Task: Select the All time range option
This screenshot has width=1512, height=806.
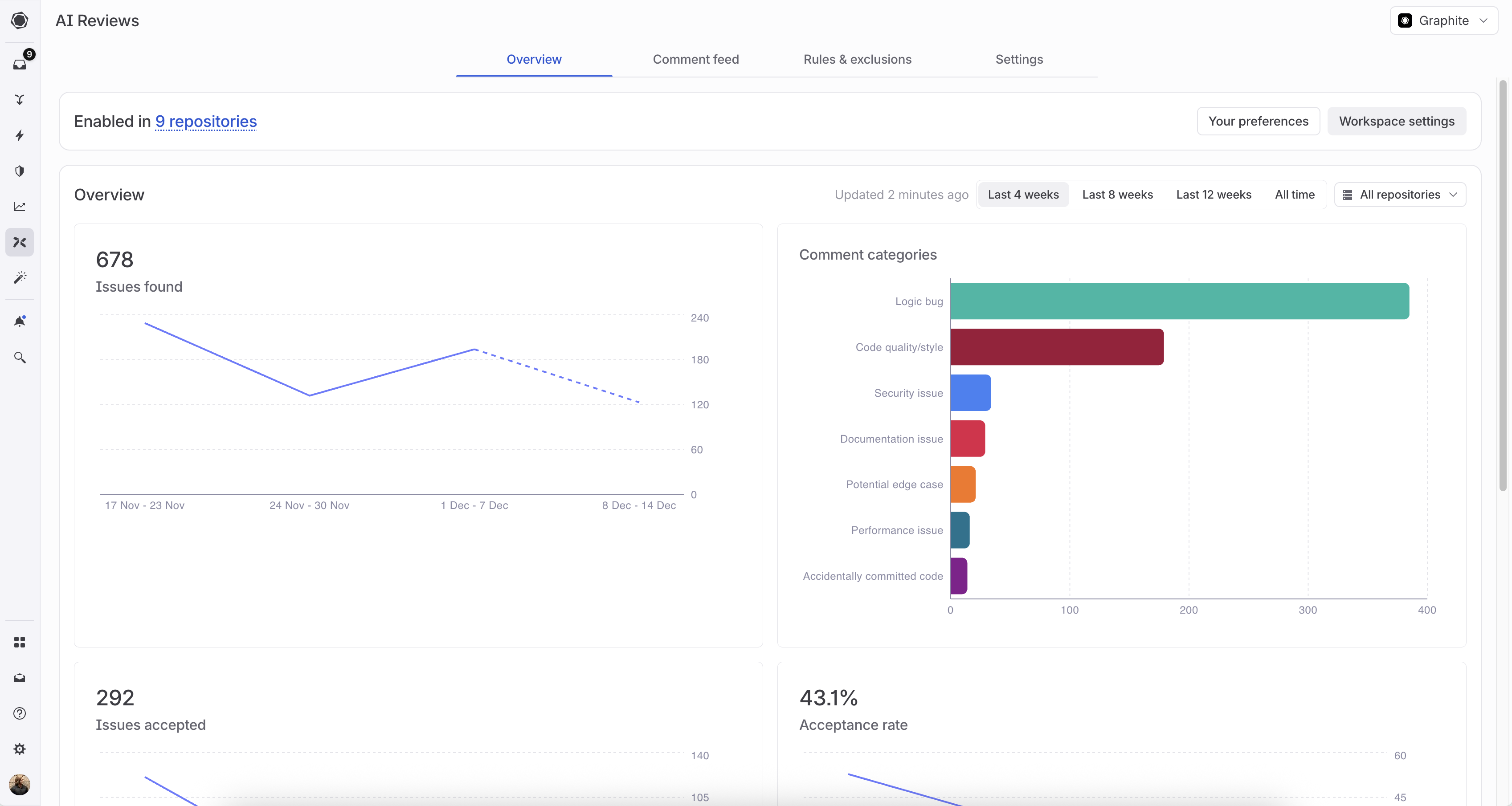Action: (x=1294, y=195)
